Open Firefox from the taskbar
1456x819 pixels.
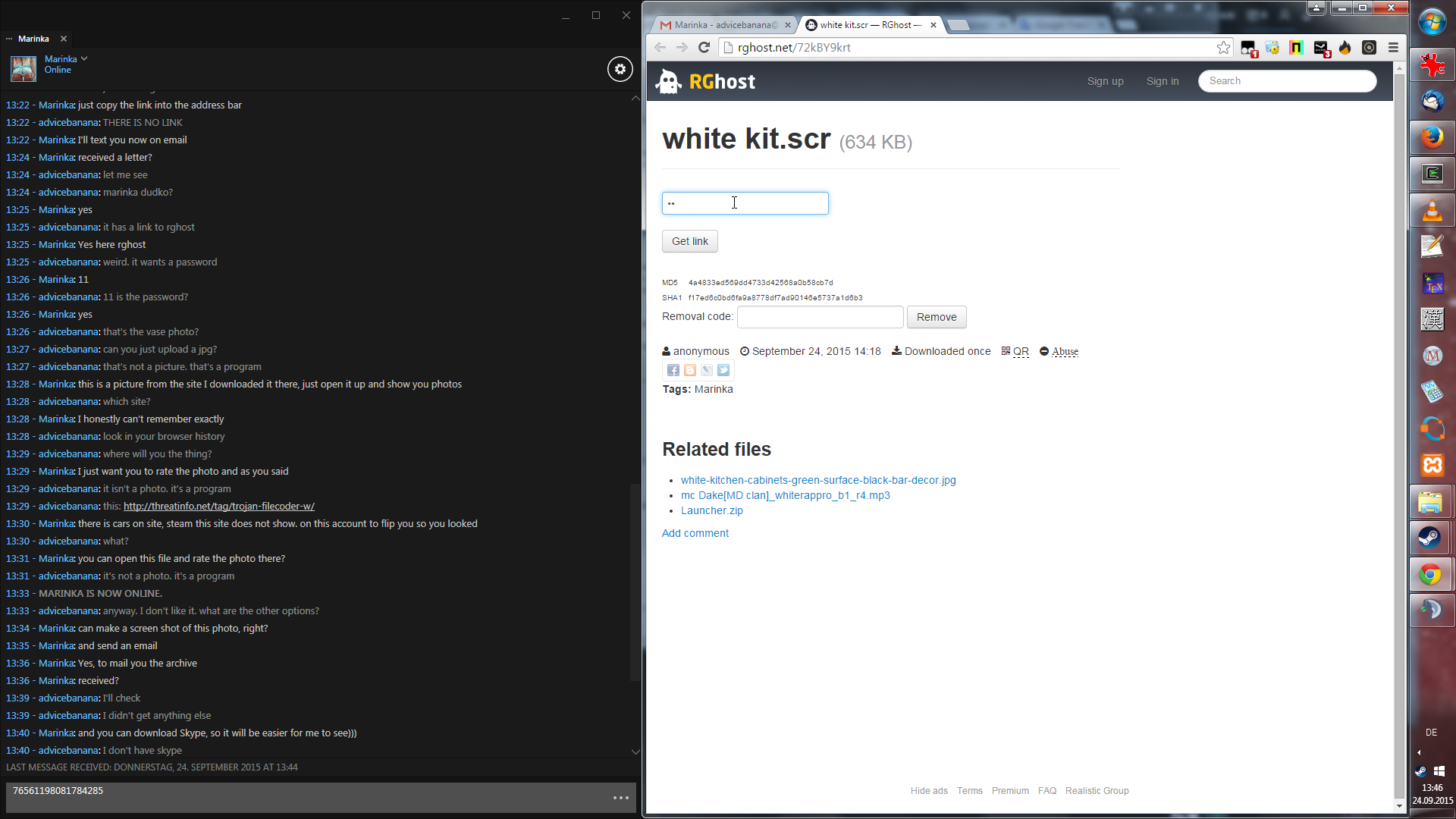click(x=1432, y=137)
